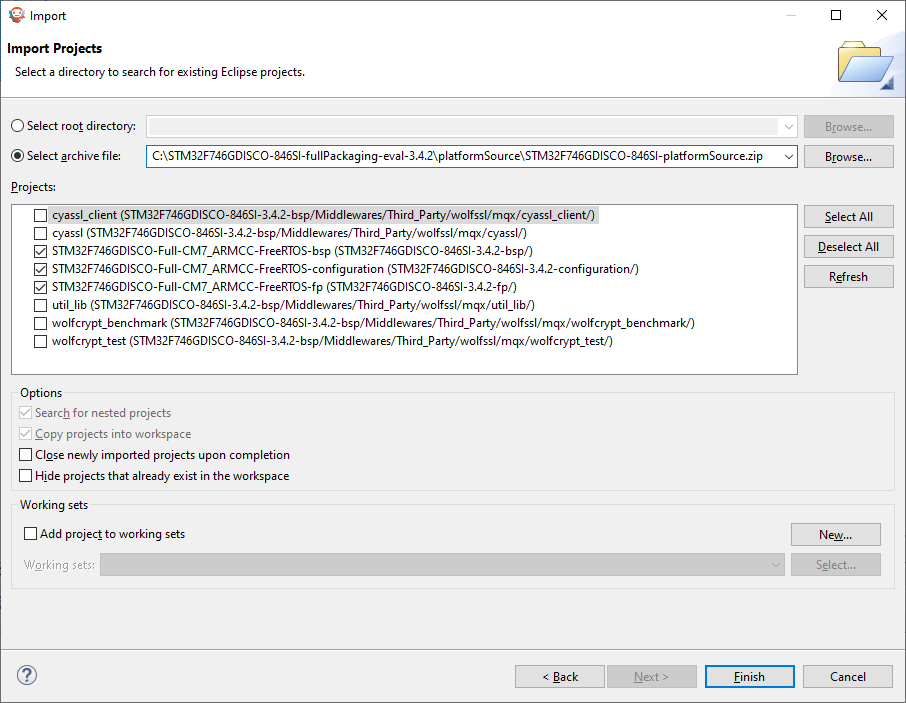Uncheck the STM32F746GDISCO-Full-CM7_ARMCC-FreeRTOS-bsp project
The height and width of the screenshot is (703, 906).
(39, 251)
